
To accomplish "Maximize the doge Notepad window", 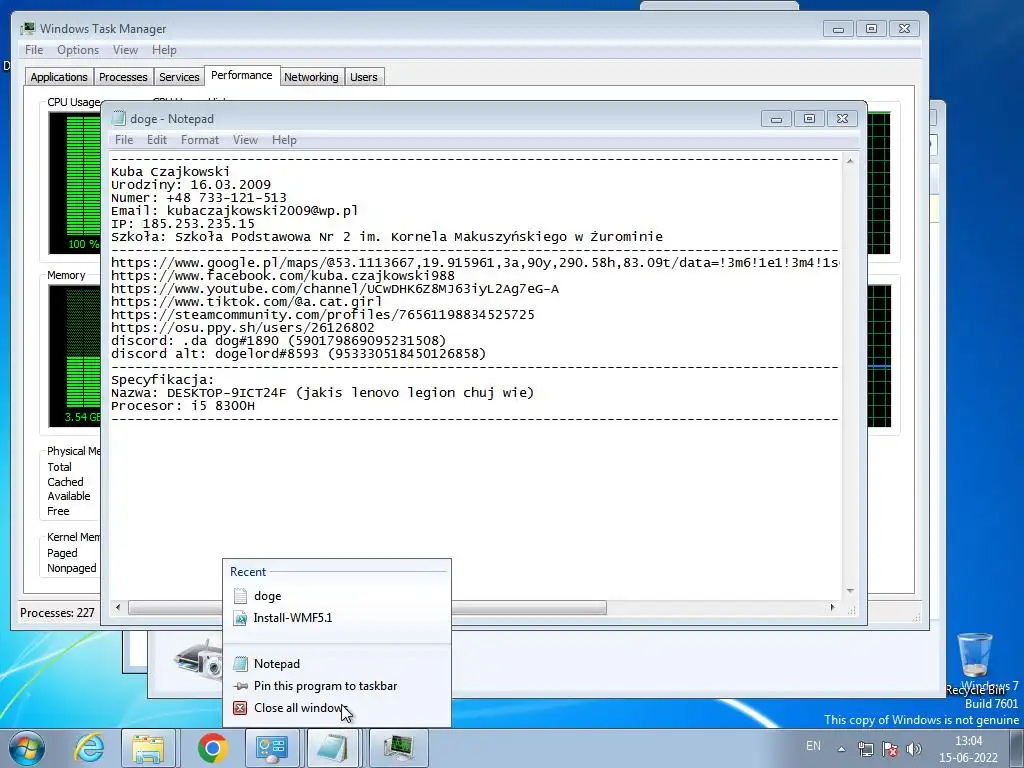I will click(x=809, y=118).
